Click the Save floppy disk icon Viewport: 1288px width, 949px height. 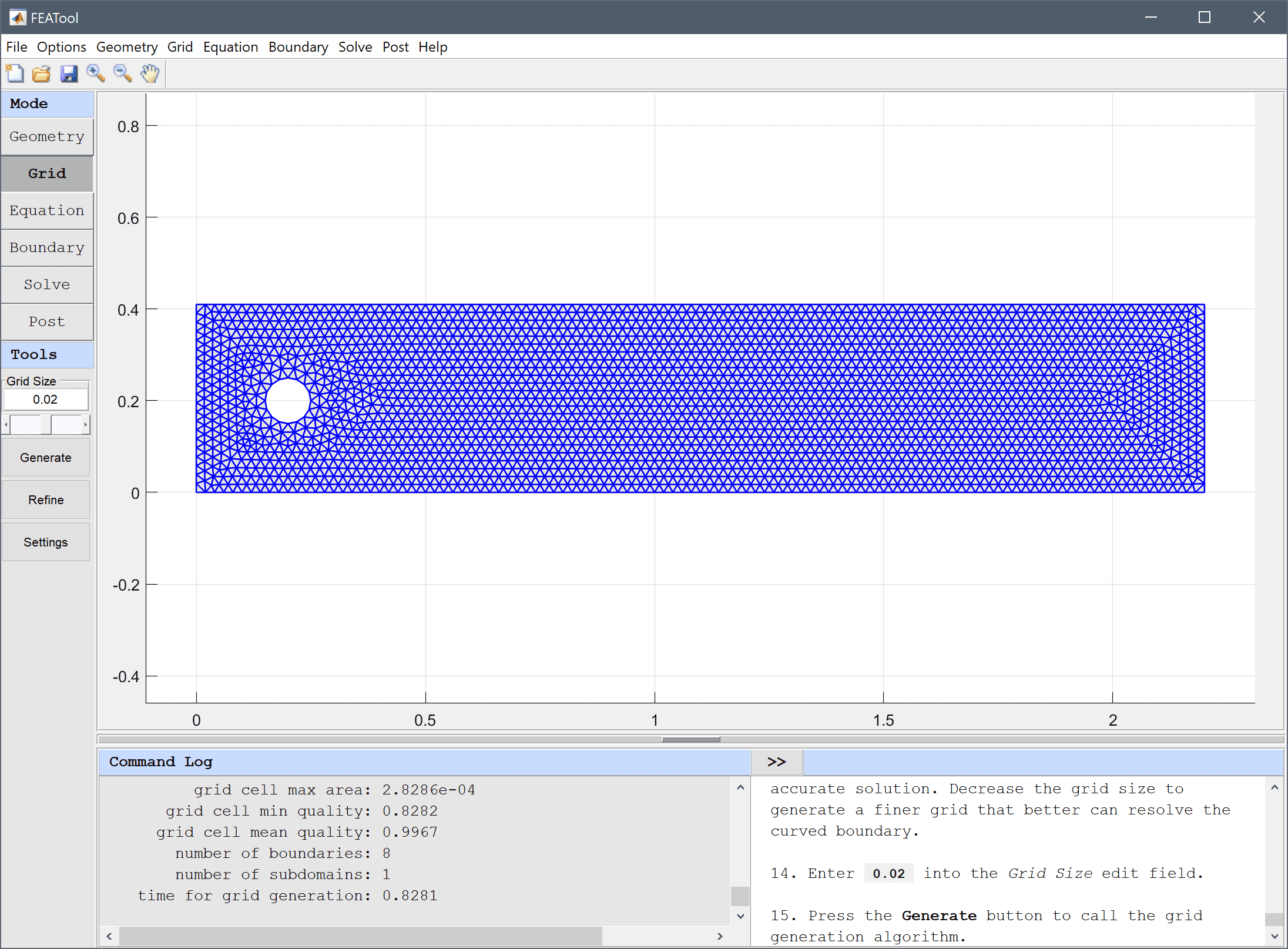[69, 73]
